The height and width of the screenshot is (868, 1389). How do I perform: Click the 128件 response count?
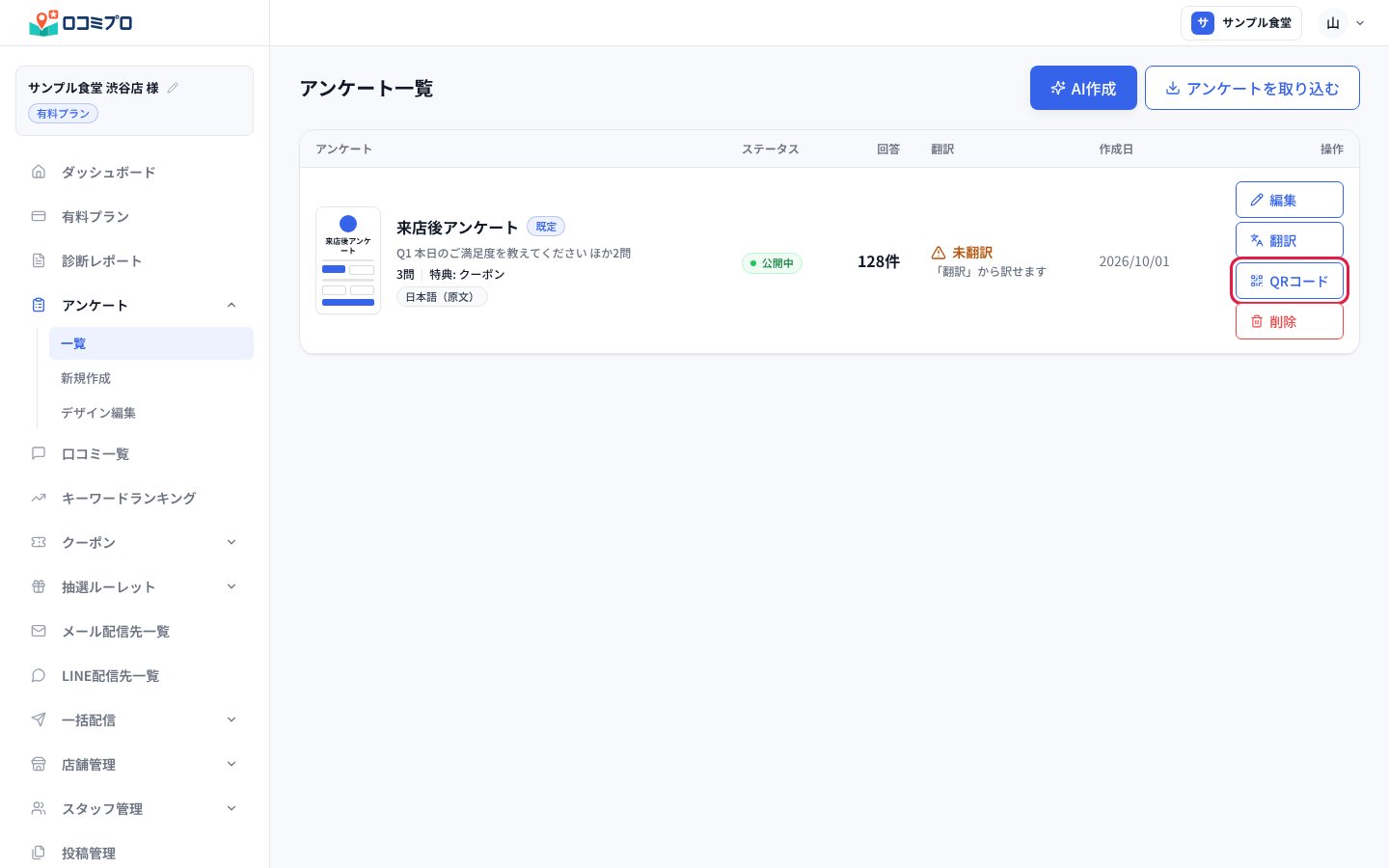[879, 261]
